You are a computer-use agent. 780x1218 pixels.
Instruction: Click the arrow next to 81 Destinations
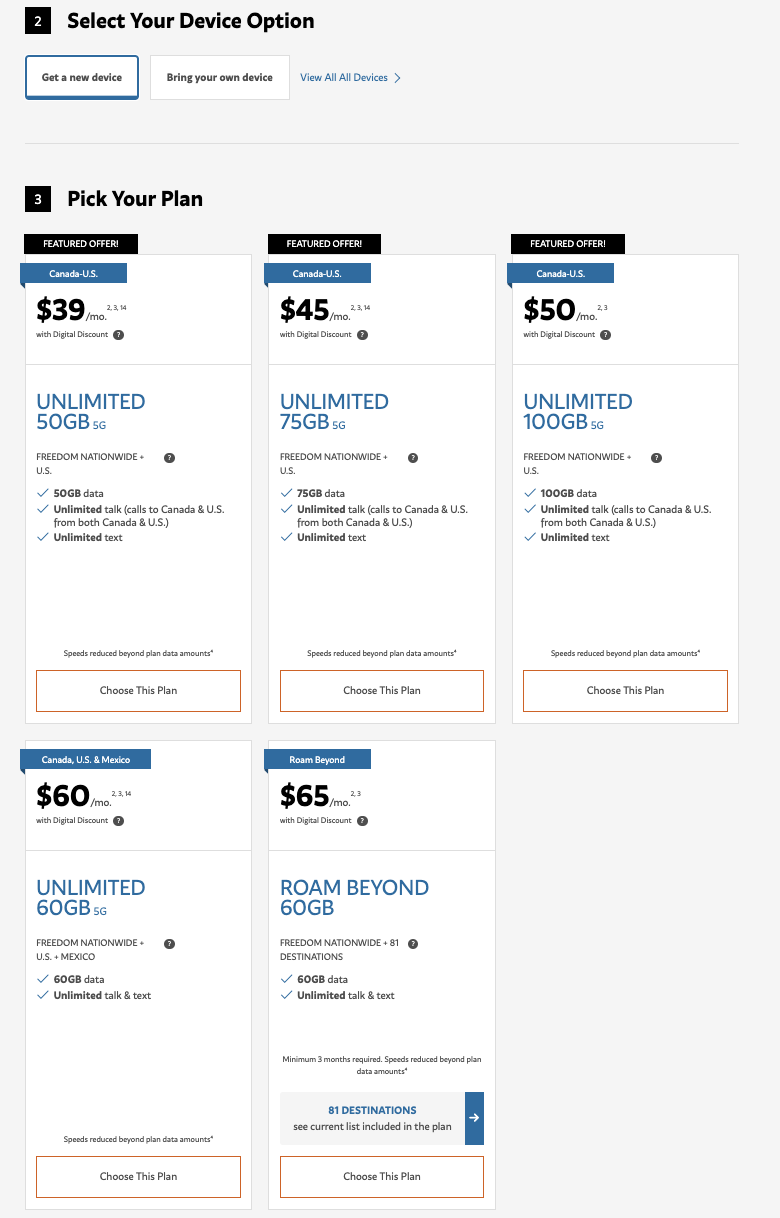[x=474, y=1118]
